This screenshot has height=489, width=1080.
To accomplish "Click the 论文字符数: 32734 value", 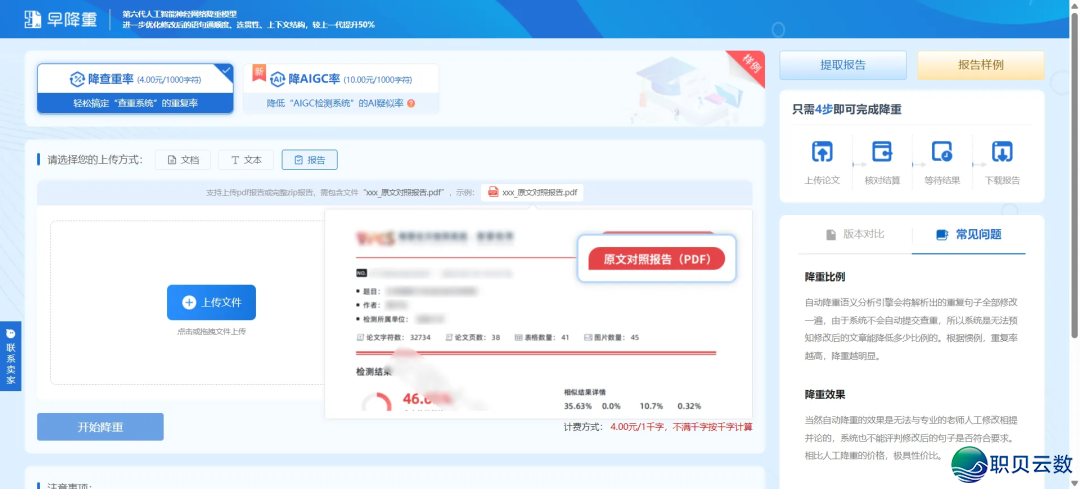I will (x=393, y=337).
